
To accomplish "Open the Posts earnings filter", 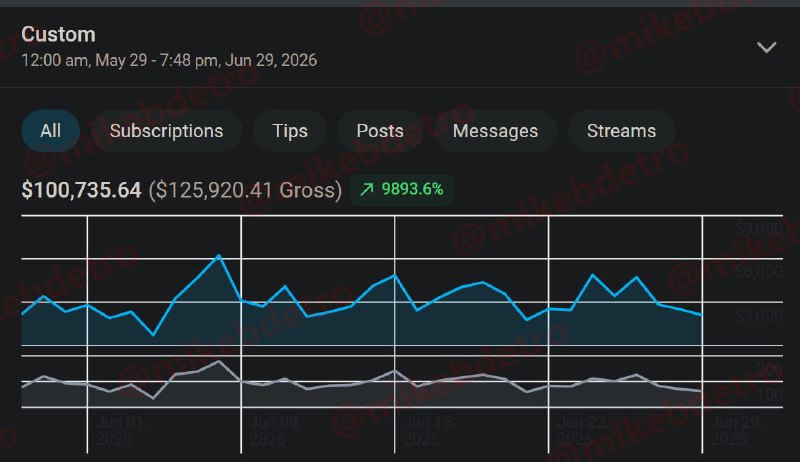I will [x=380, y=131].
